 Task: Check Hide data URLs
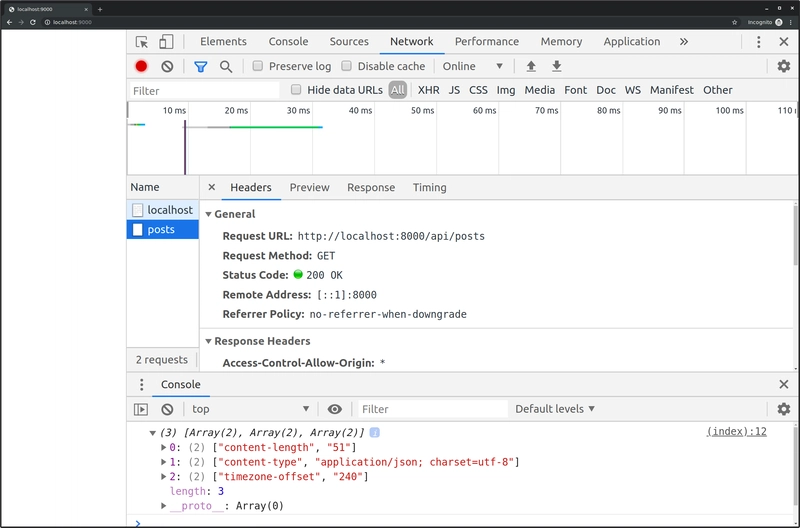click(x=296, y=90)
